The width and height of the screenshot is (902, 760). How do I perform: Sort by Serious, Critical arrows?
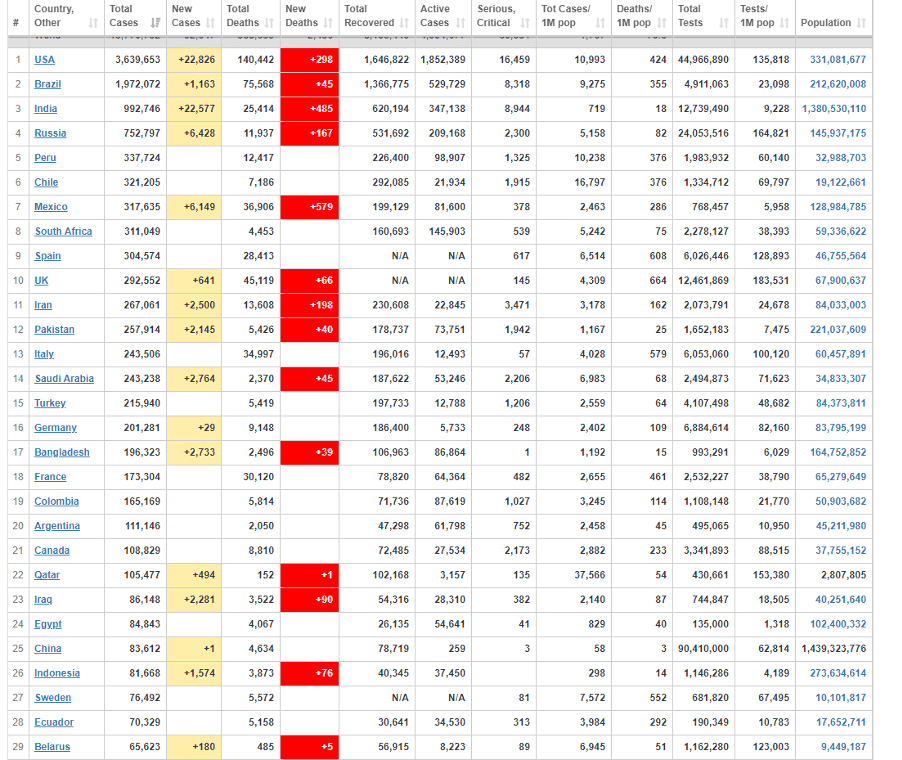(x=525, y=23)
